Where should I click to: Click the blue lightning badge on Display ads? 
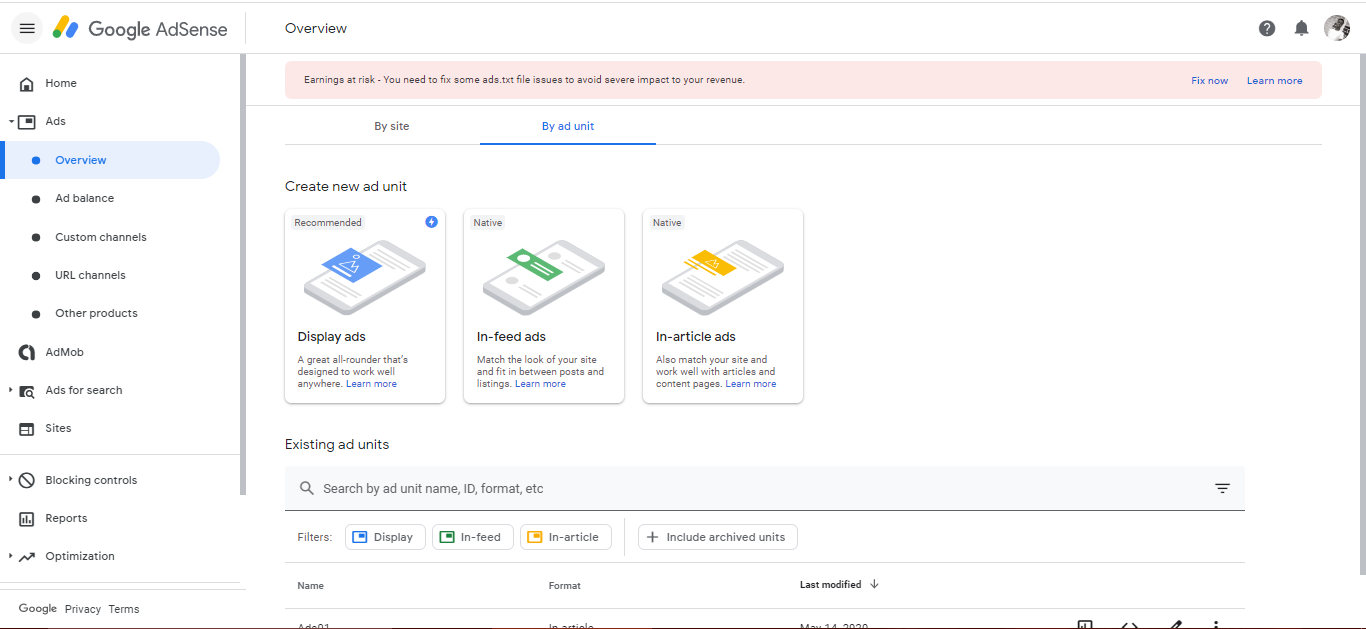coord(431,222)
